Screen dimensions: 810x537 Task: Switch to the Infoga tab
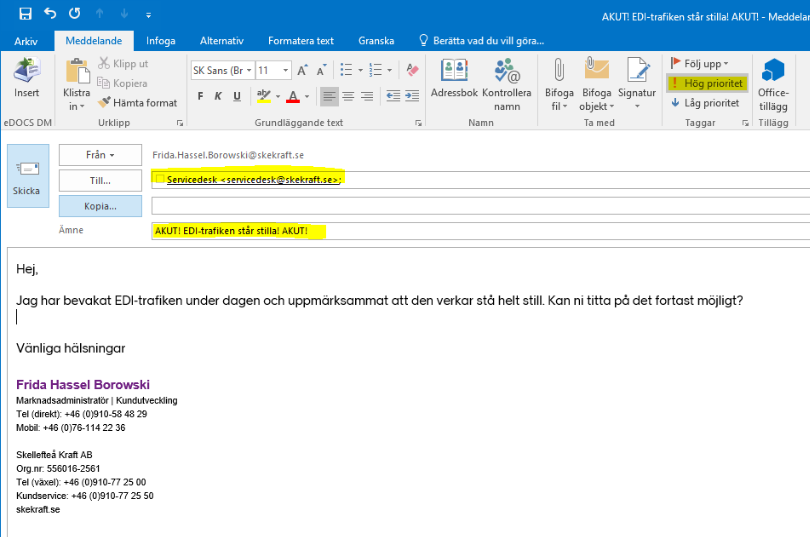161,41
